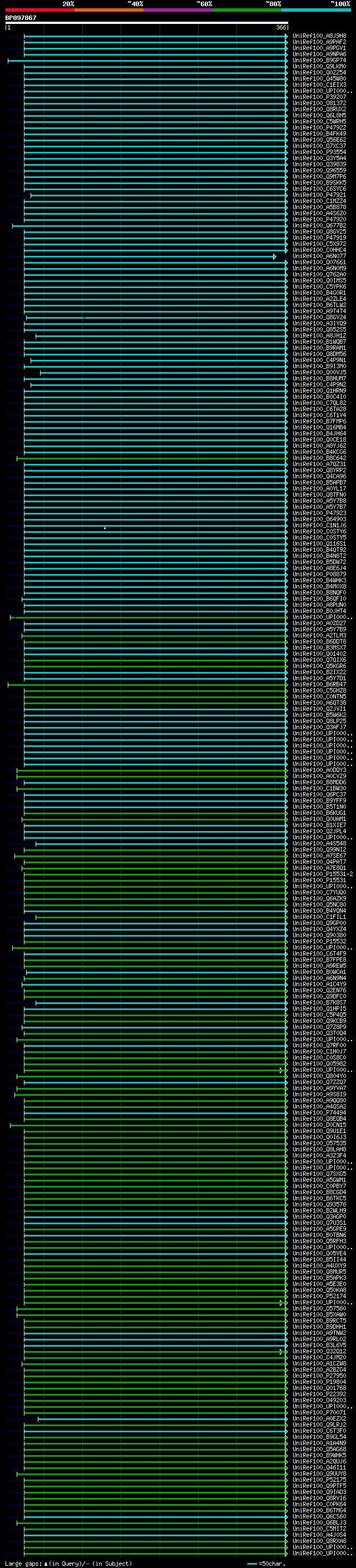Screen dimensions: 356x1568
Task: Select the UniRef100_C1BW30 label
Action: point(319,788)
